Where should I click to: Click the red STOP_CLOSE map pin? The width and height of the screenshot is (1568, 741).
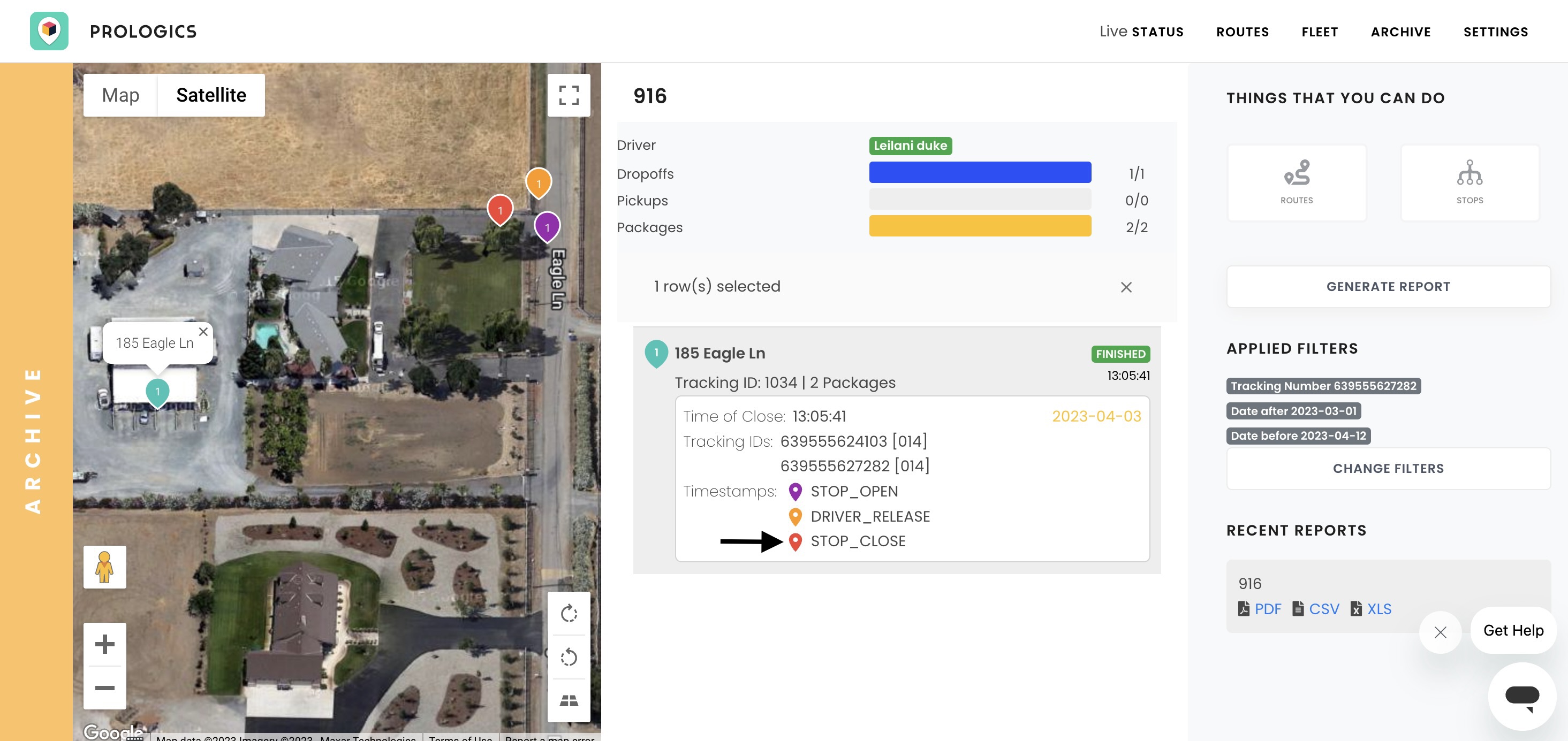[500, 209]
